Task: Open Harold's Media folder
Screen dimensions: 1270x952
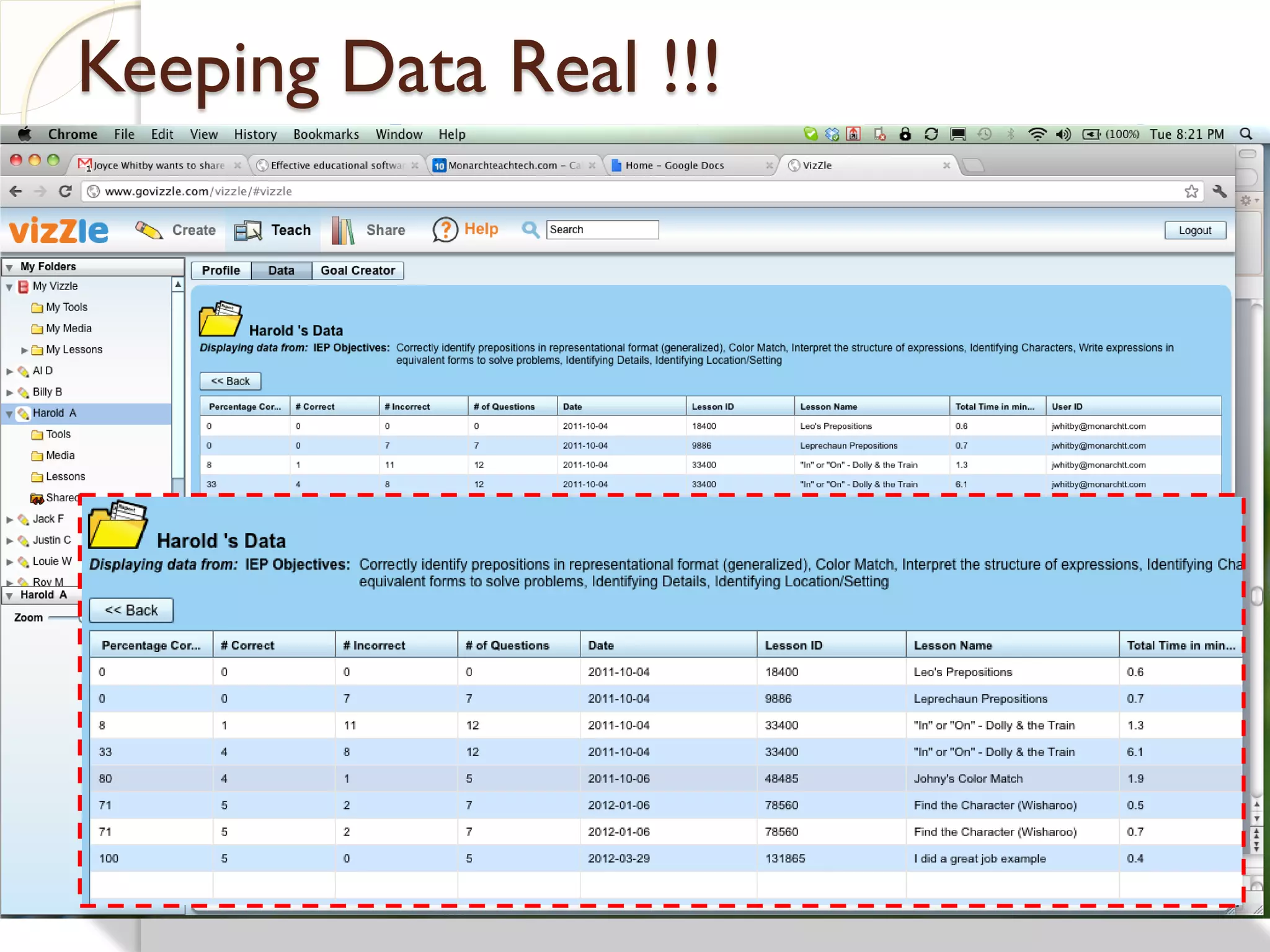Action: tap(53, 456)
